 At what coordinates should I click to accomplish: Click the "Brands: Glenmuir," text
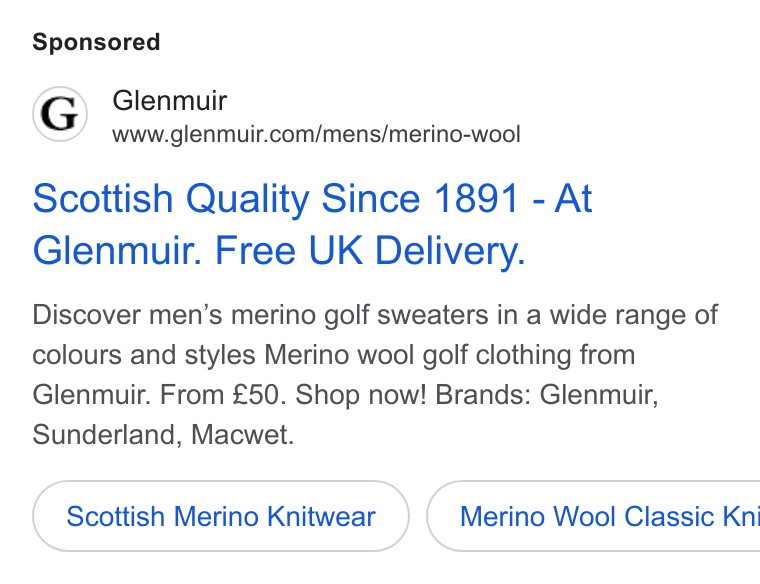[547, 395]
